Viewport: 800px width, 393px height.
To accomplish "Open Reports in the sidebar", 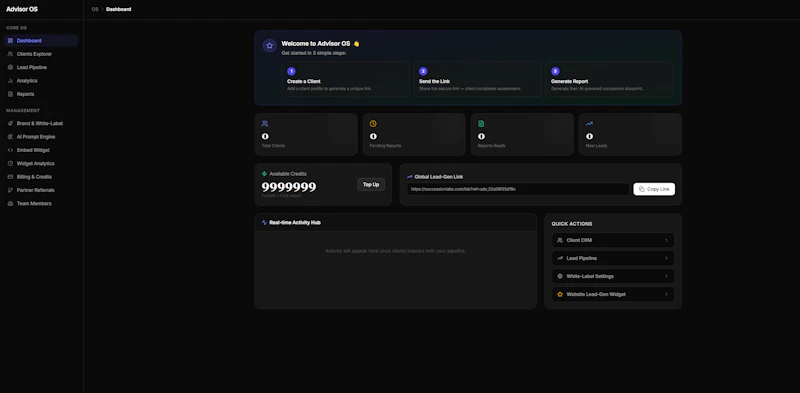I will coord(41,94).
